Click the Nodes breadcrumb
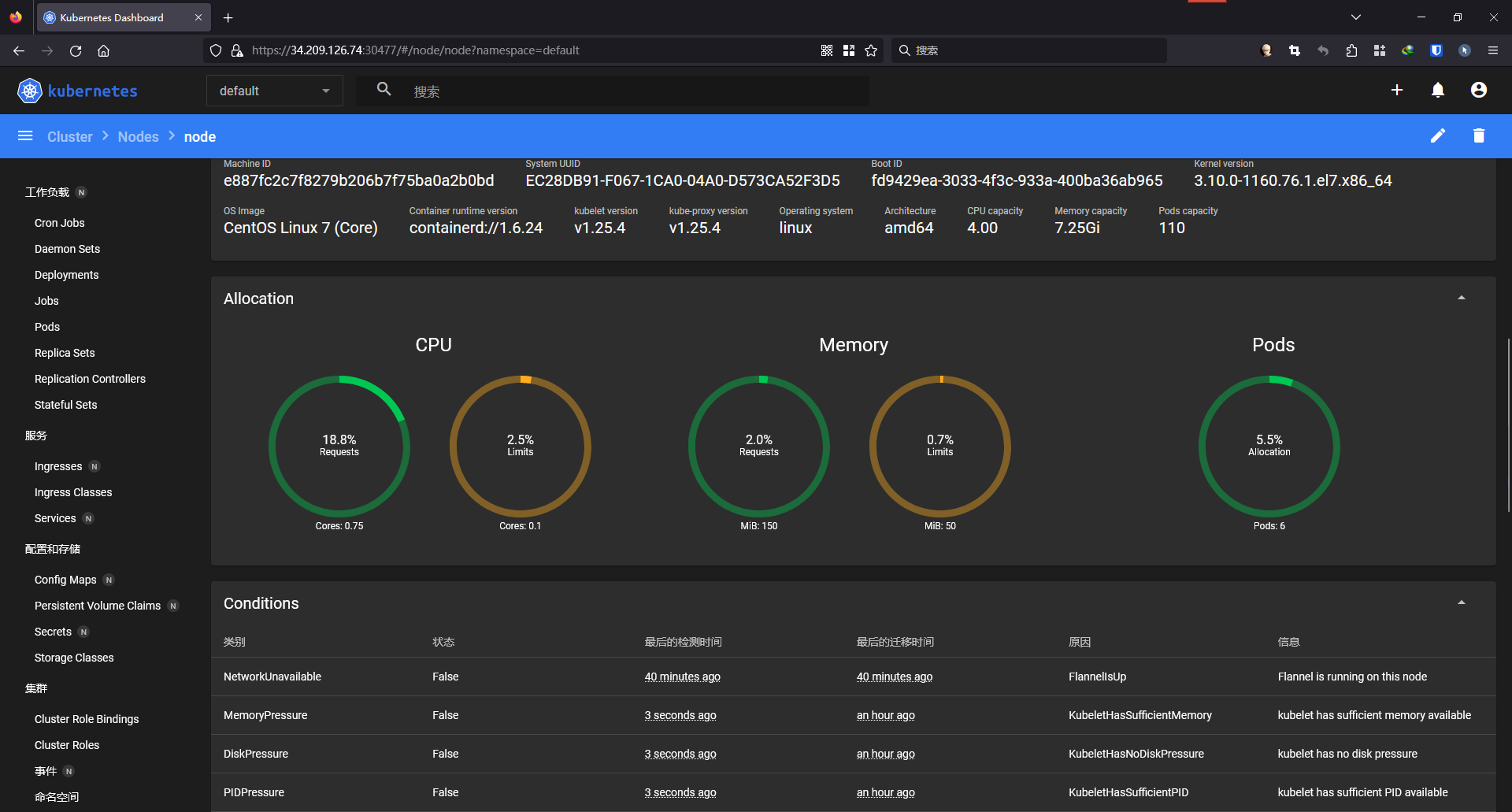The image size is (1512, 812). point(139,136)
